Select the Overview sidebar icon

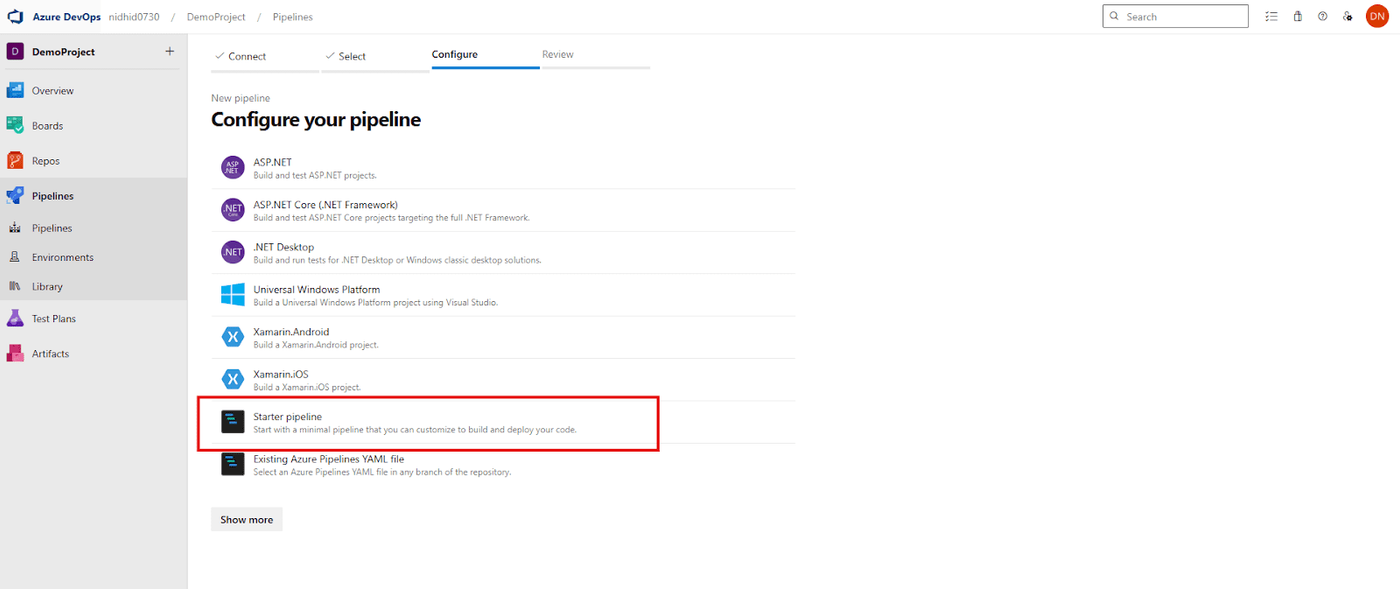(x=15, y=91)
